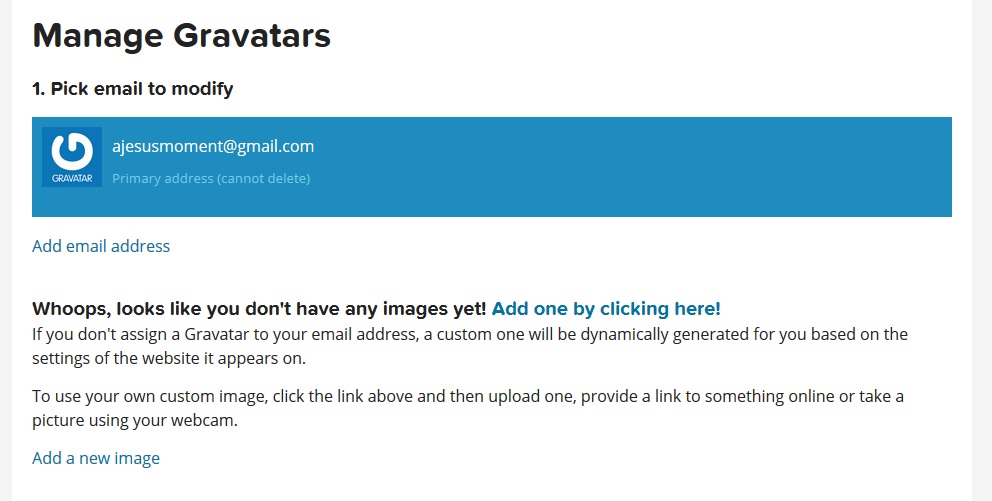Click the 'If you don't assign a Gravatar' paragraph

pyautogui.click(x=470, y=346)
